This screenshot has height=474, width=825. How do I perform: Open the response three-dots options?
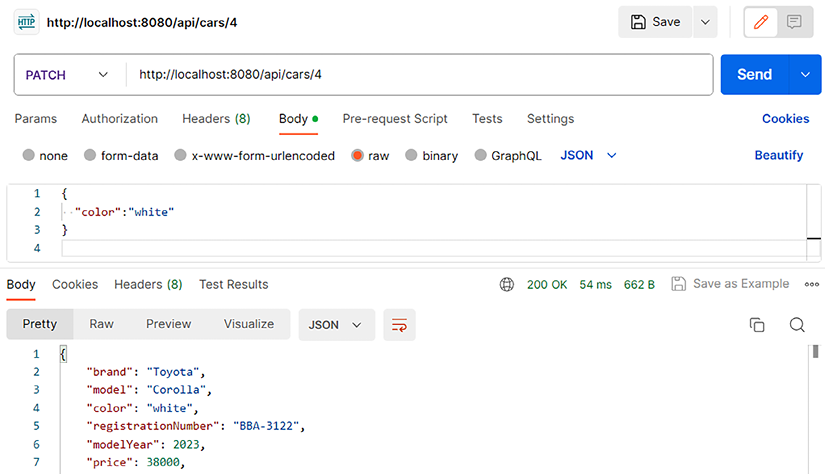click(811, 284)
